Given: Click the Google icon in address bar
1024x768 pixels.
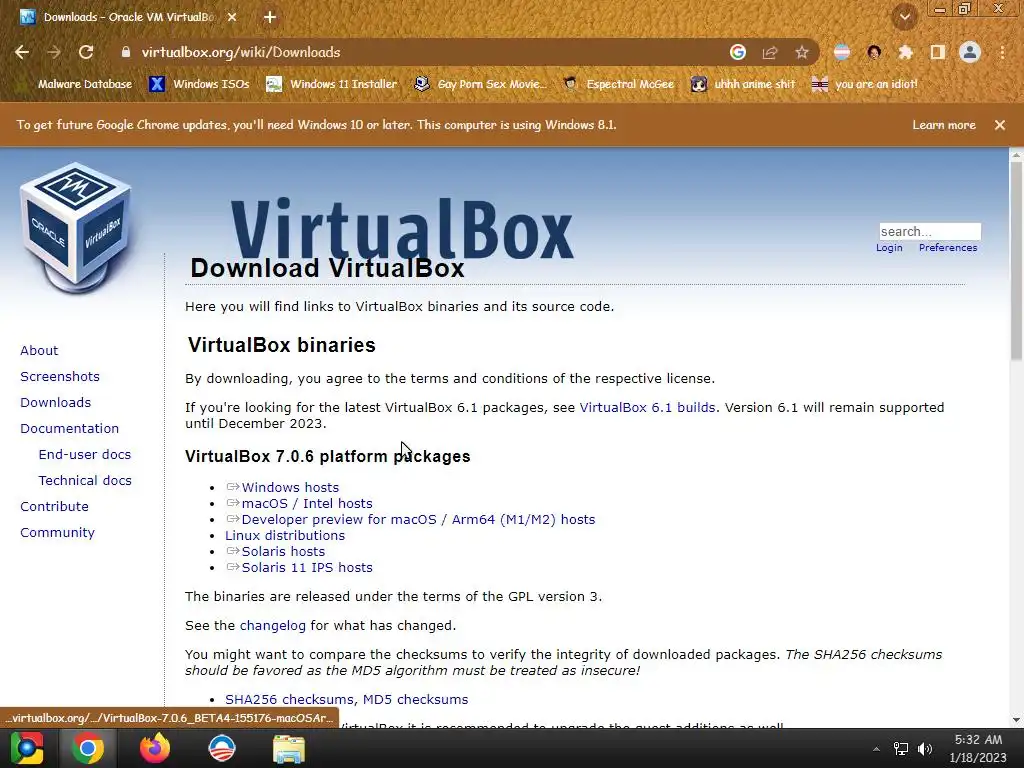Looking at the screenshot, I should click(x=738, y=52).
